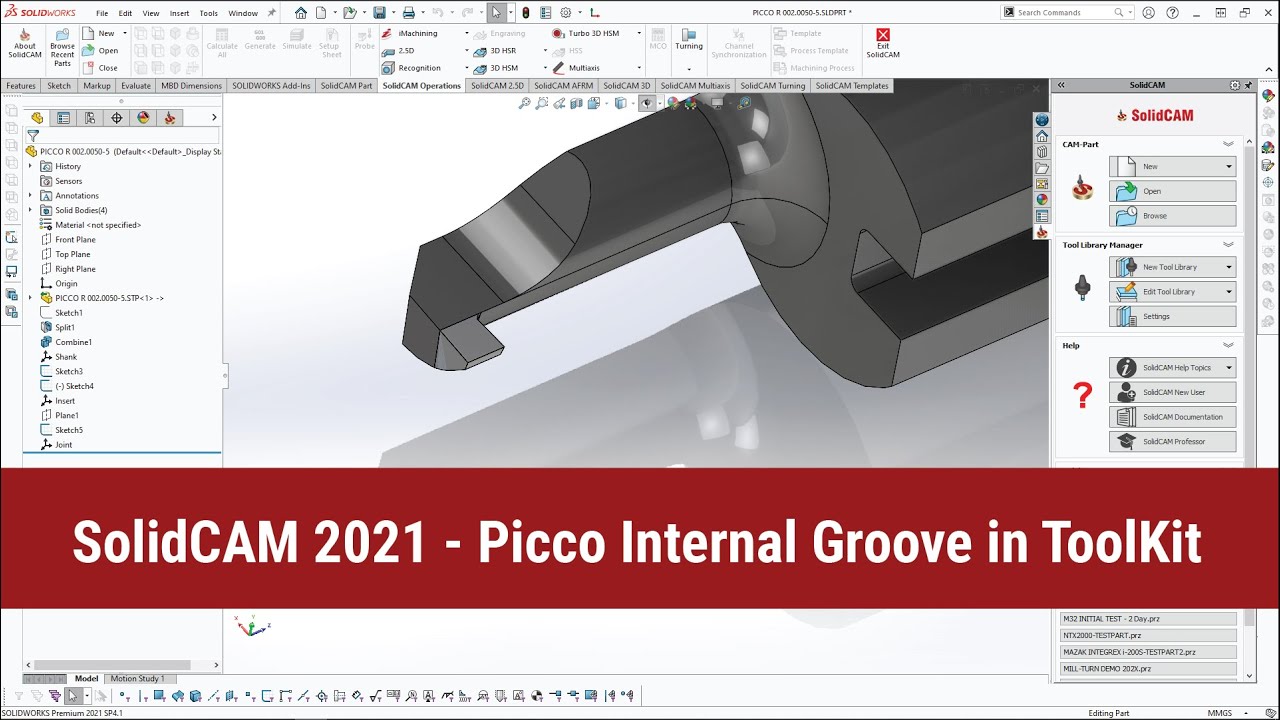Click the Home icon in the title toolbar
This screenshot has width=1280, height=720.
301,13
